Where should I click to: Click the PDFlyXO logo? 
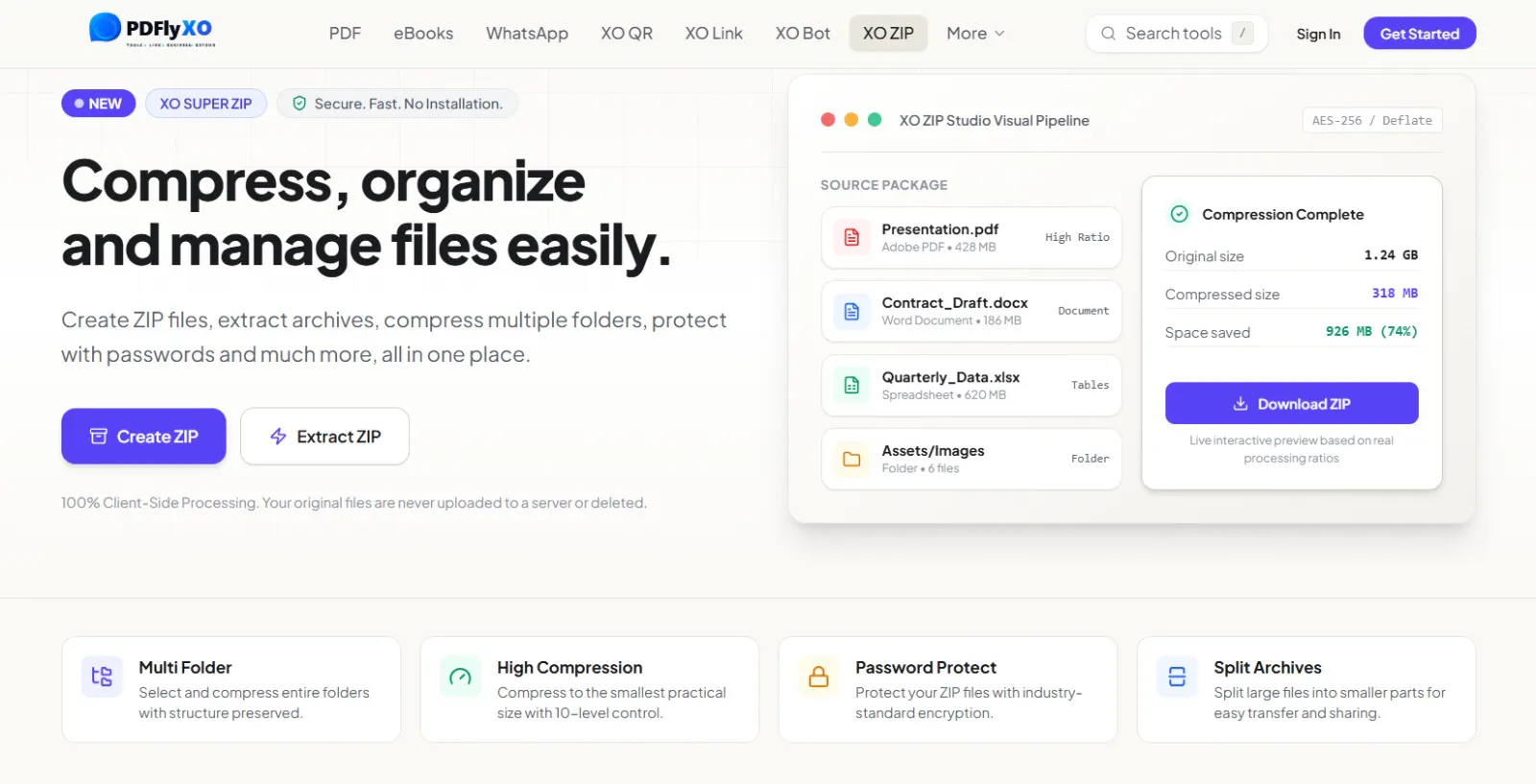pos(153,30)
